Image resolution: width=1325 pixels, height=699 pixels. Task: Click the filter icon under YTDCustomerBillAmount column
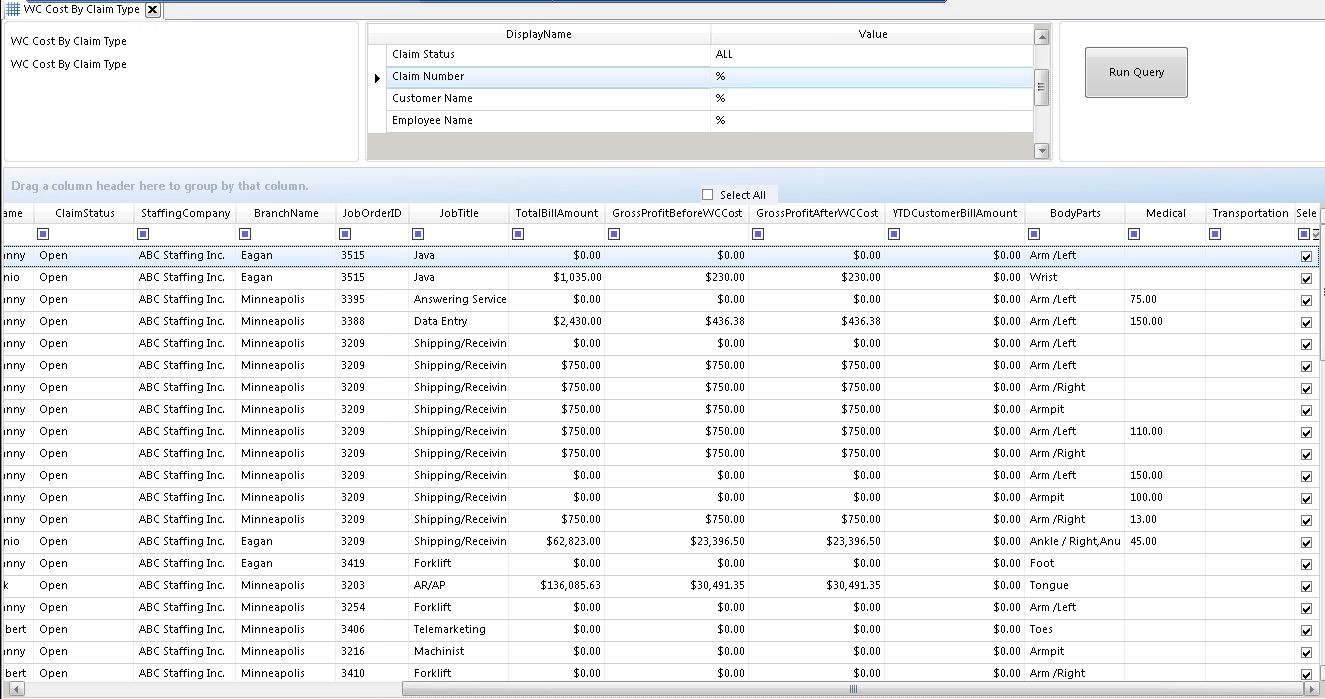(x=894, y=234)
